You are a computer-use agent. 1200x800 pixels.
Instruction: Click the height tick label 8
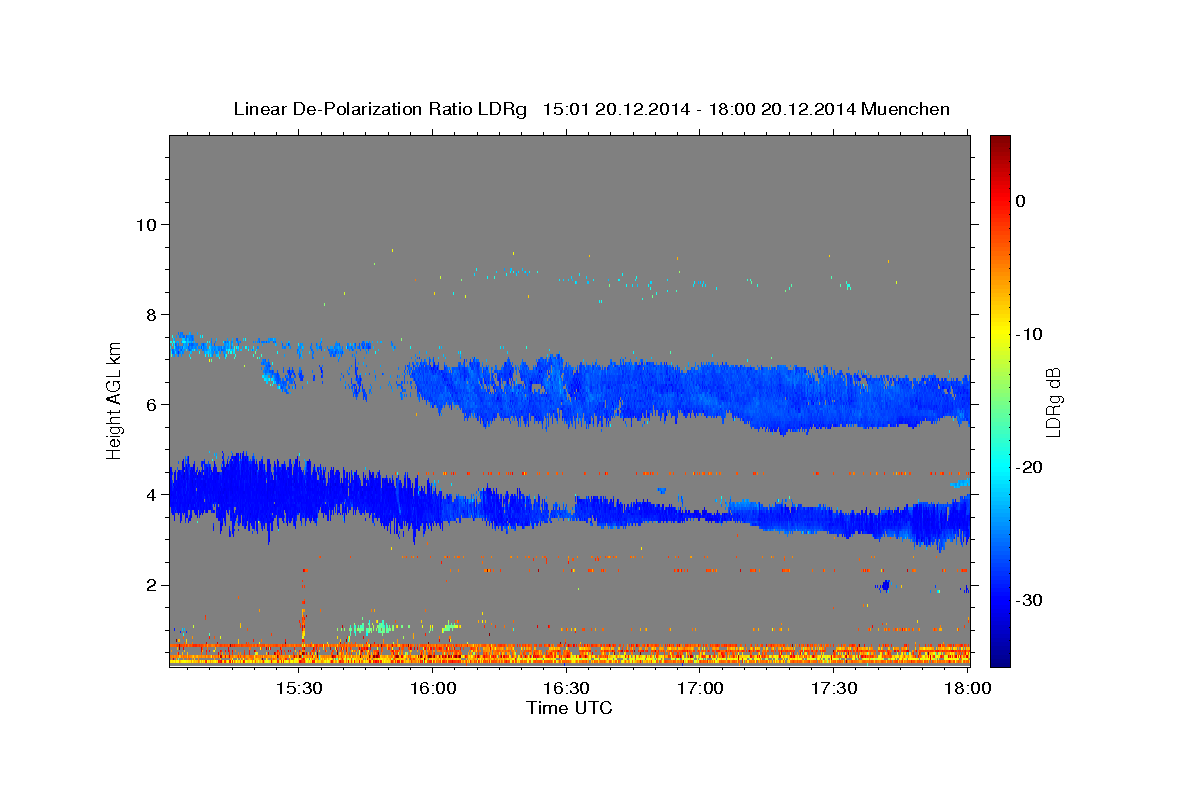(x=151, y=314)
